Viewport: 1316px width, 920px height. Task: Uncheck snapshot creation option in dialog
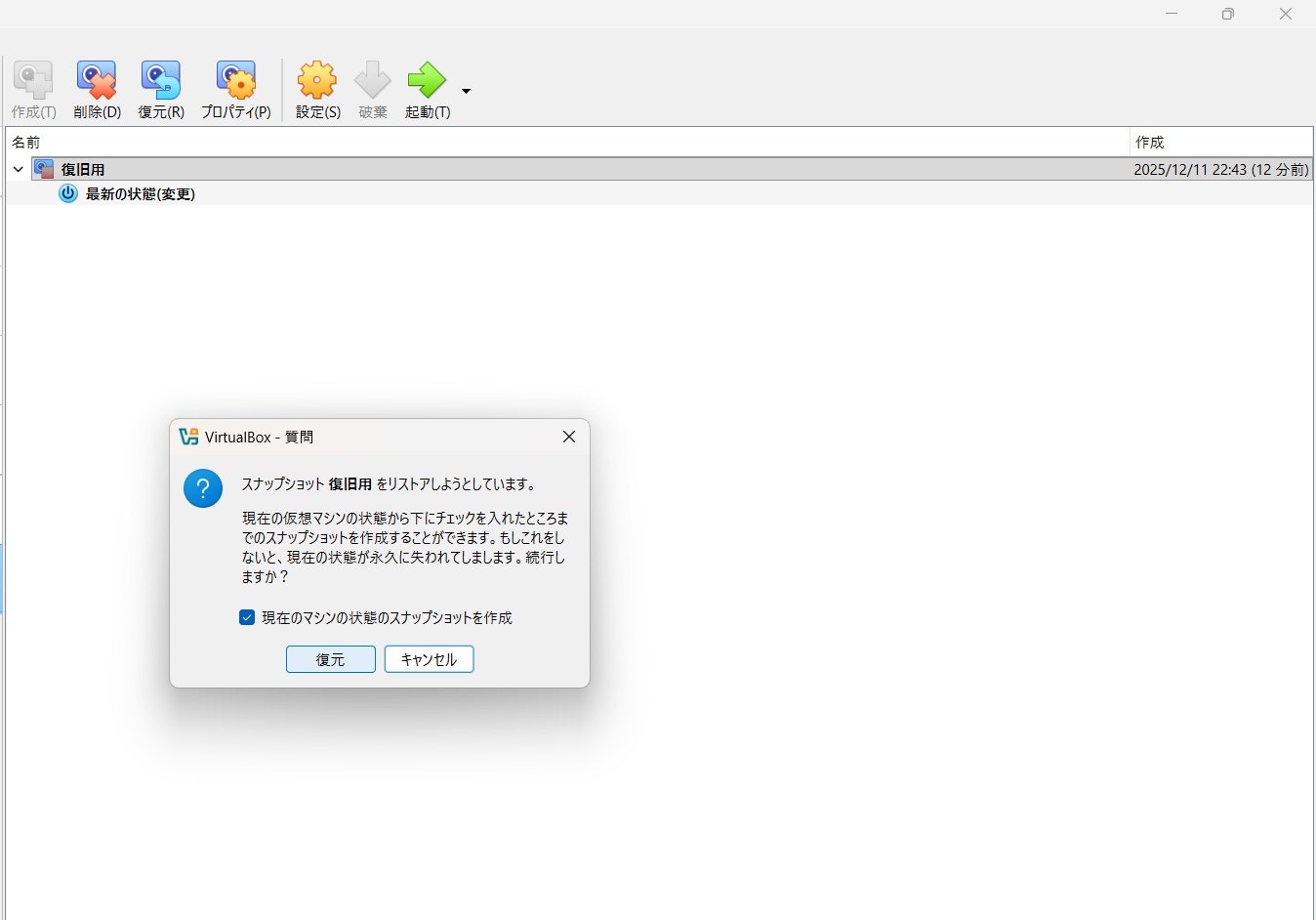(247, 617)
